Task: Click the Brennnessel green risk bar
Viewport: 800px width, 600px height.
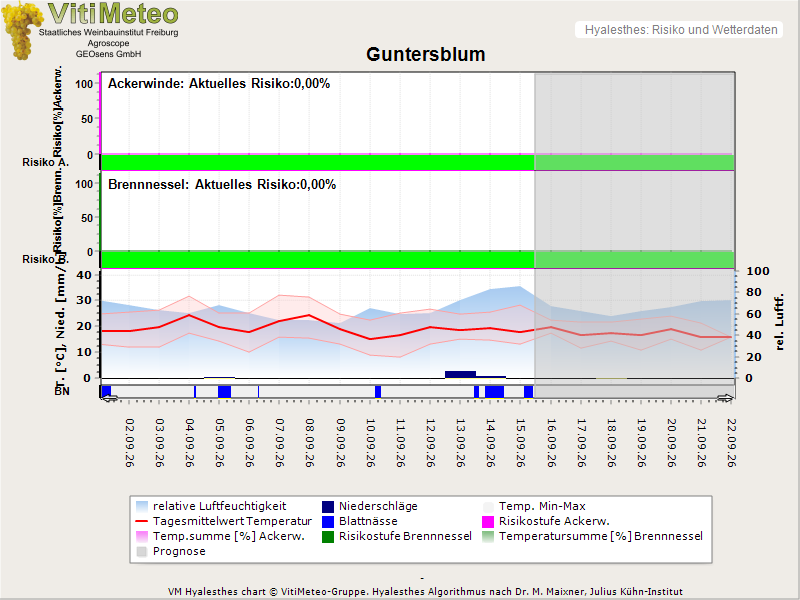Action: [x=417, y=259]
